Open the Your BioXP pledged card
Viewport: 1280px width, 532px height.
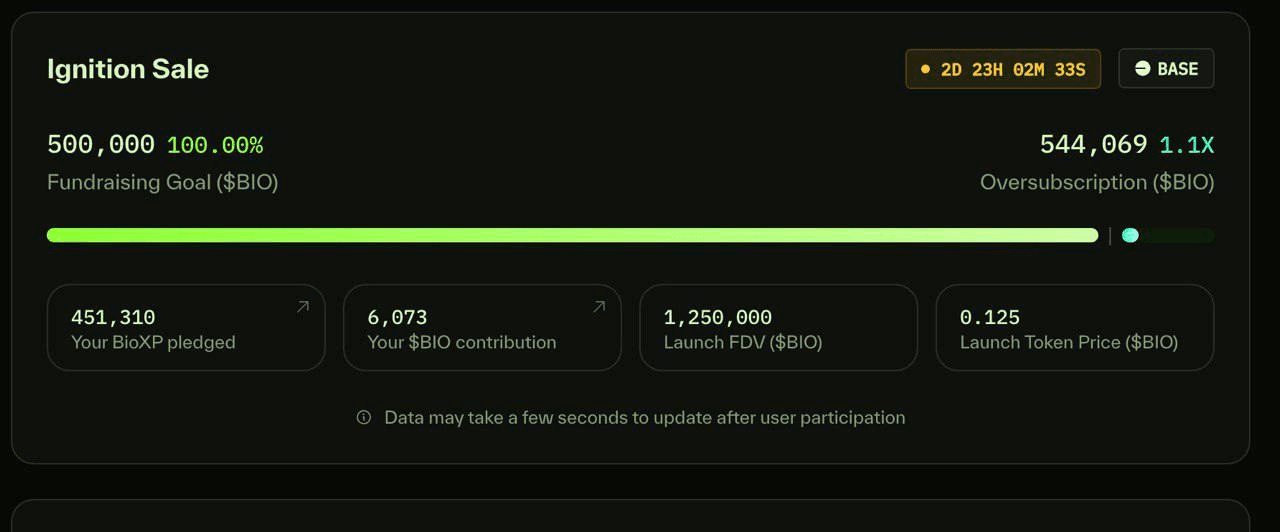click(x=186, y=328)
